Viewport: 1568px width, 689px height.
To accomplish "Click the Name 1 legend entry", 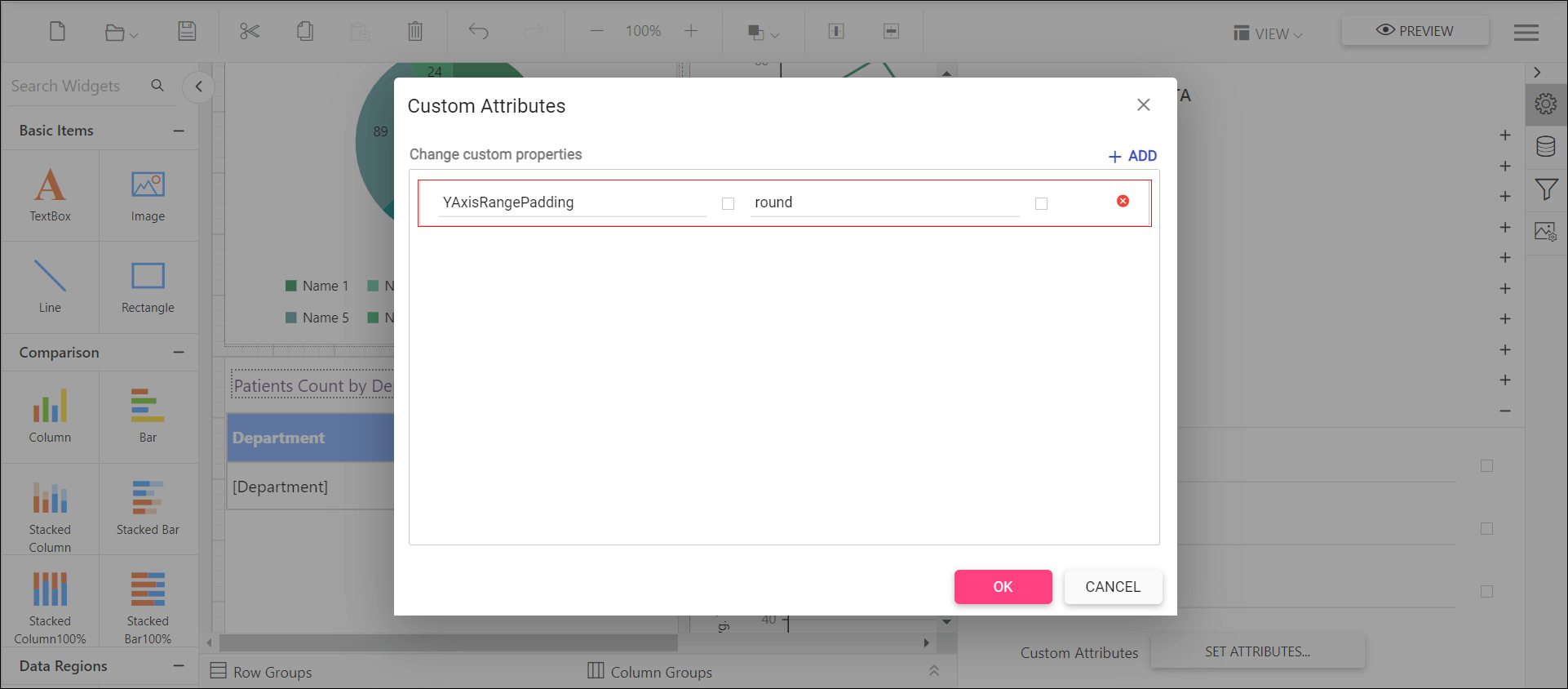I will coord(317,286).
